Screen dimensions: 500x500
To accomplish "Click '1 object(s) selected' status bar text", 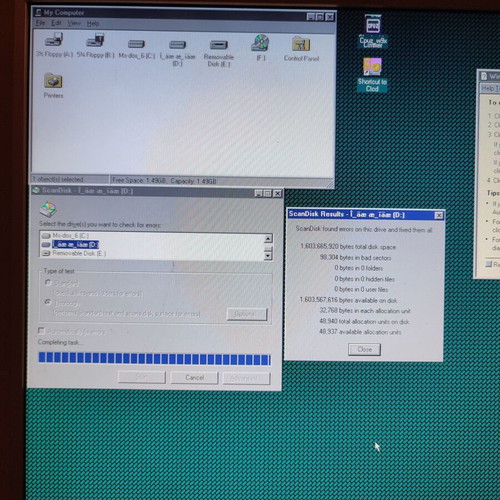I will click(x=58, y=179).
